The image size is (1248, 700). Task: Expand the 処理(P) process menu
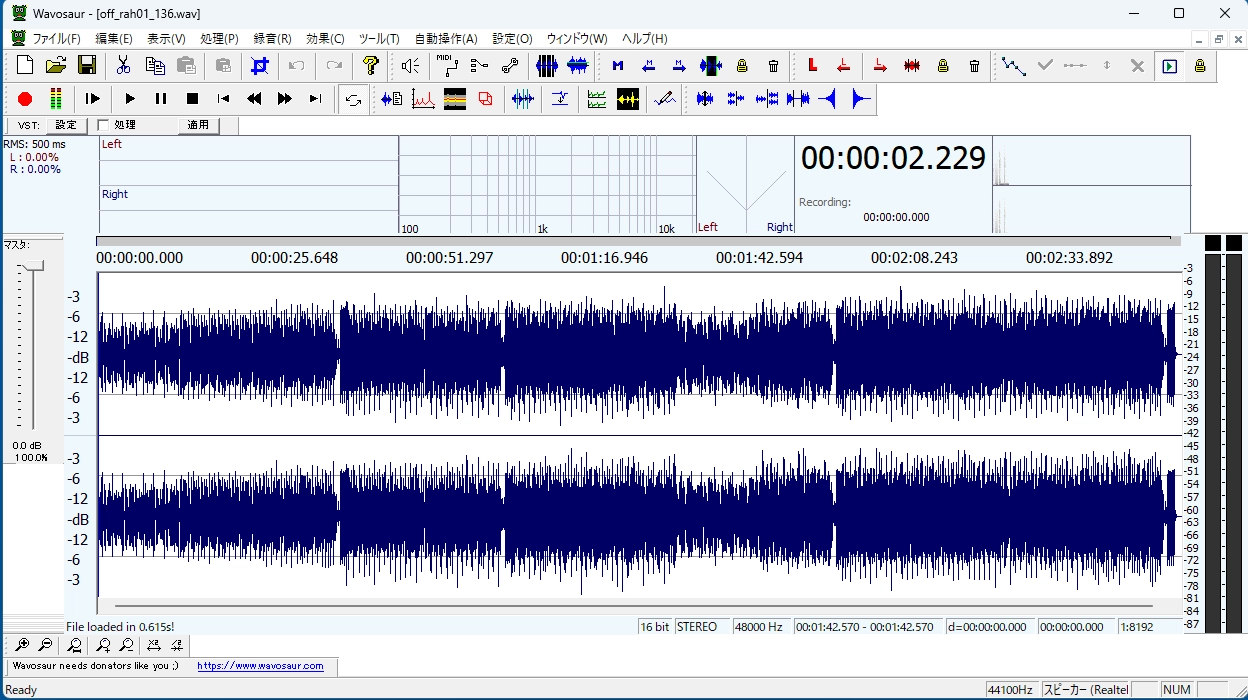(x=219, y=39)
